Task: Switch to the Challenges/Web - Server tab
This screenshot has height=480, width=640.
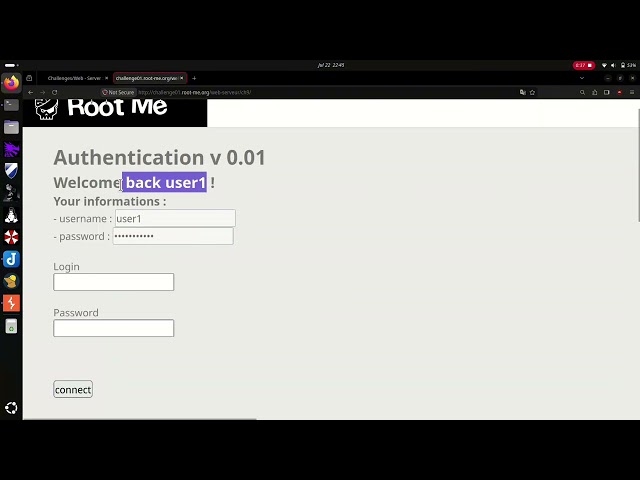Action: click(74, 78)
